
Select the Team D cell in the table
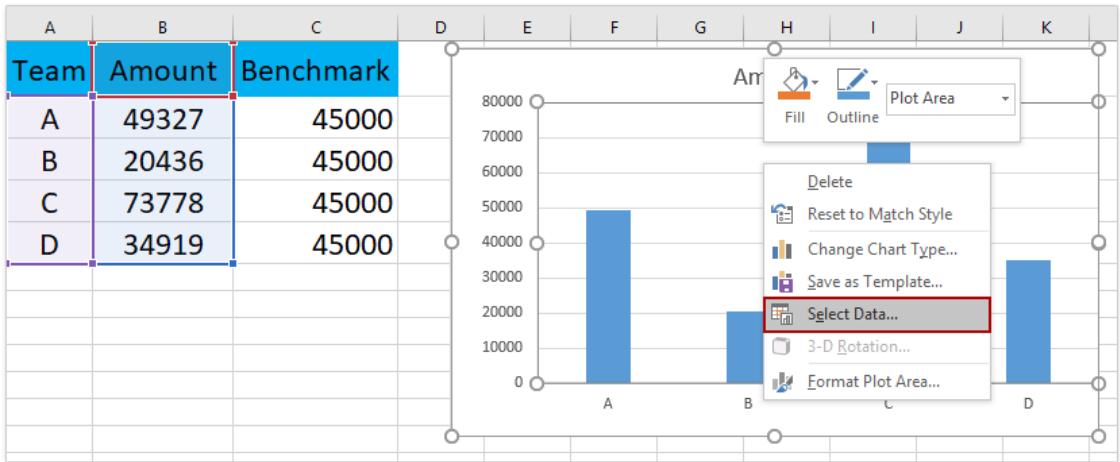[49, 244]
